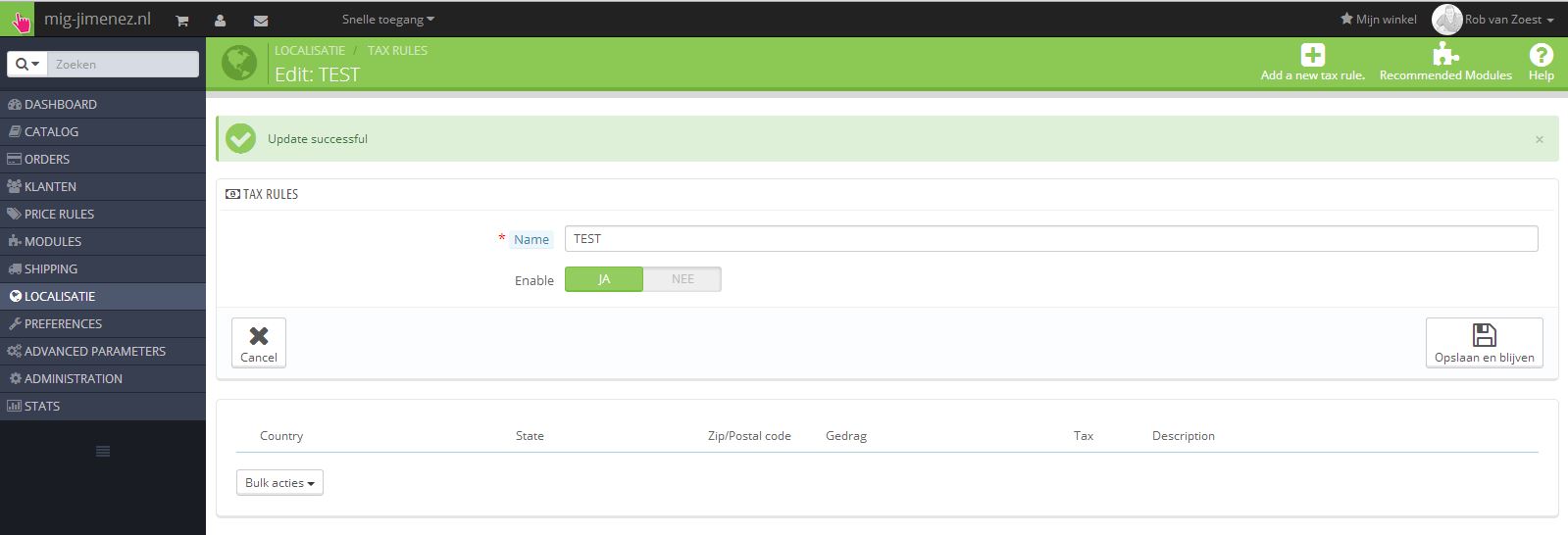This screenshot has width=1568, height=535.
Task: Focus the Name input field containing TEST
Action: coord(1051,238)
